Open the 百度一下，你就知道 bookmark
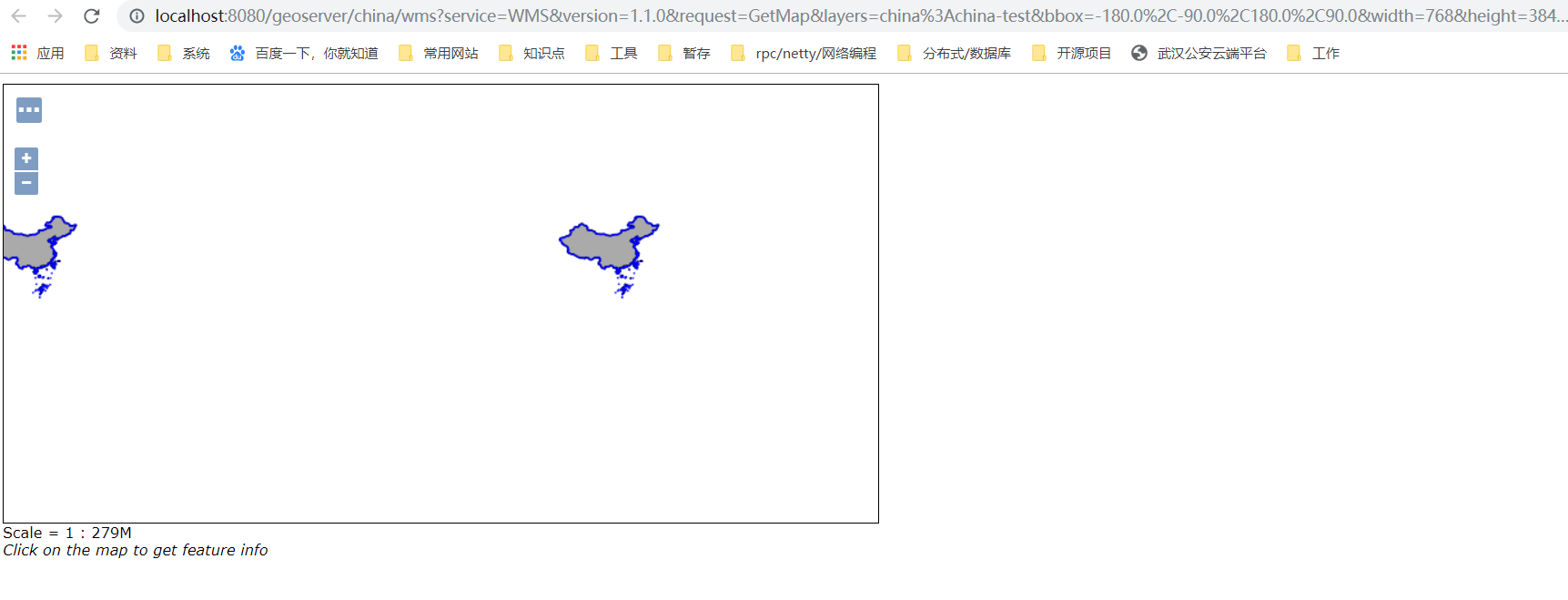This screenshot has width=1568, height=600. (x=304, y=53)
